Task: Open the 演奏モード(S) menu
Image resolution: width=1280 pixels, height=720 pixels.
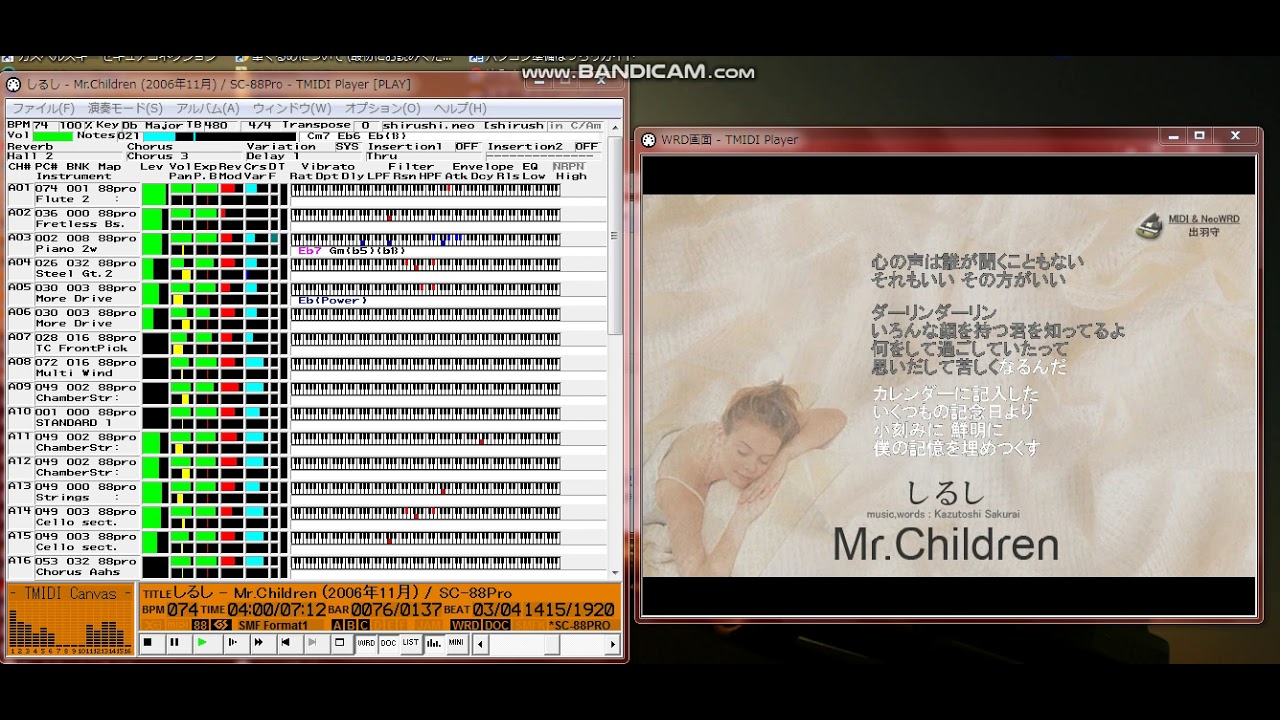Action: pyautogui.click(x=125, y=108)
